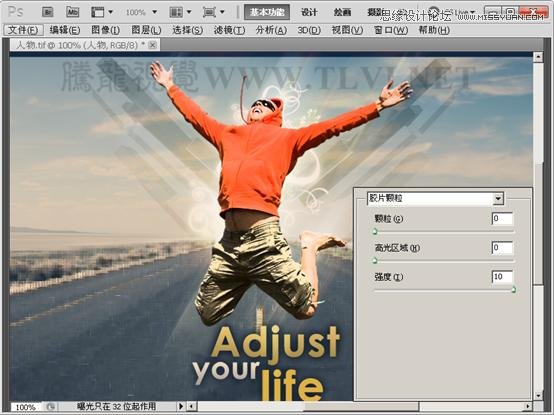Open the 编辑(E) menu
Screen dimensions: 554x415
[x=65, y=30]
